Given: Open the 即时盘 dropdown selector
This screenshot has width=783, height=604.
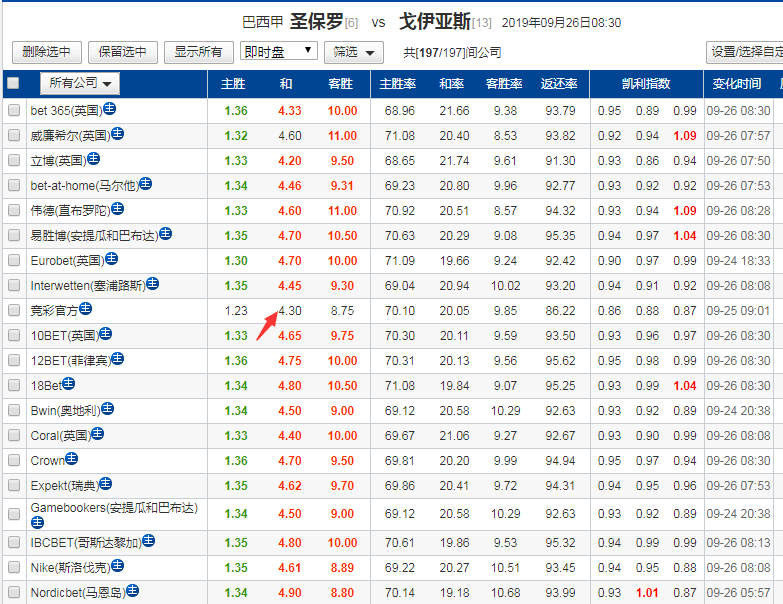Looking at the screenshot, I should 279,51.
